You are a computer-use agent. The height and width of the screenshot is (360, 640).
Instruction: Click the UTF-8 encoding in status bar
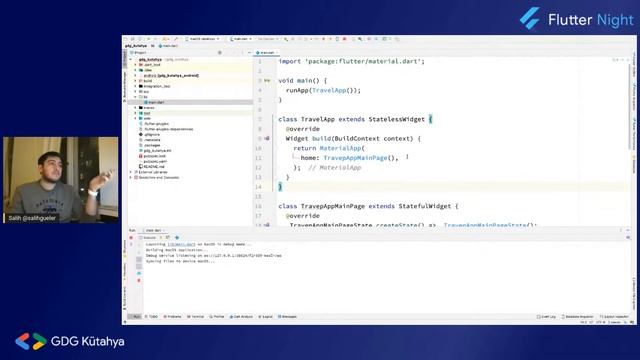pos(601,322)
